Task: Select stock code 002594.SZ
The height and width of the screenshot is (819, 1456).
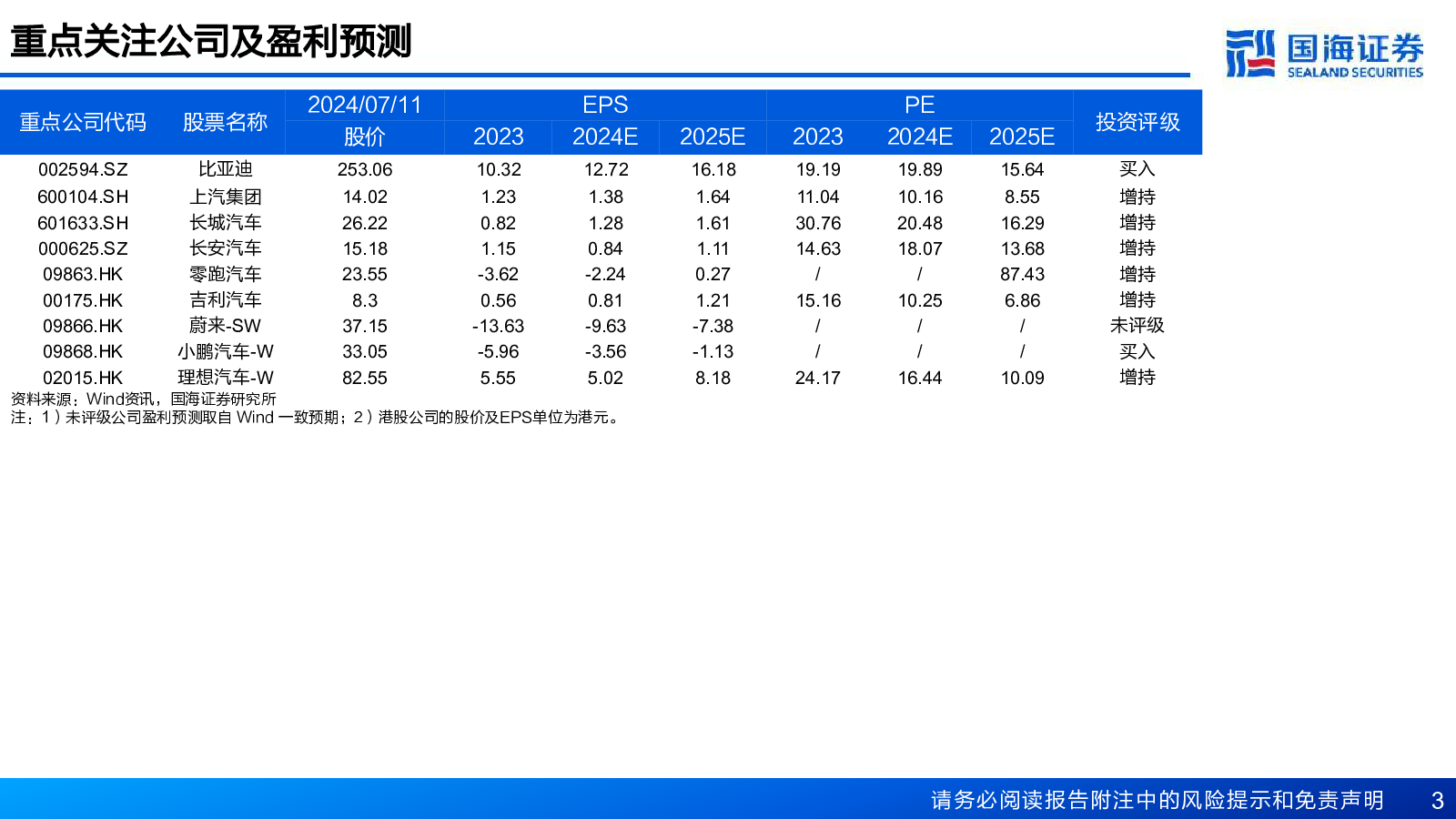Action: tap(83, 169)
